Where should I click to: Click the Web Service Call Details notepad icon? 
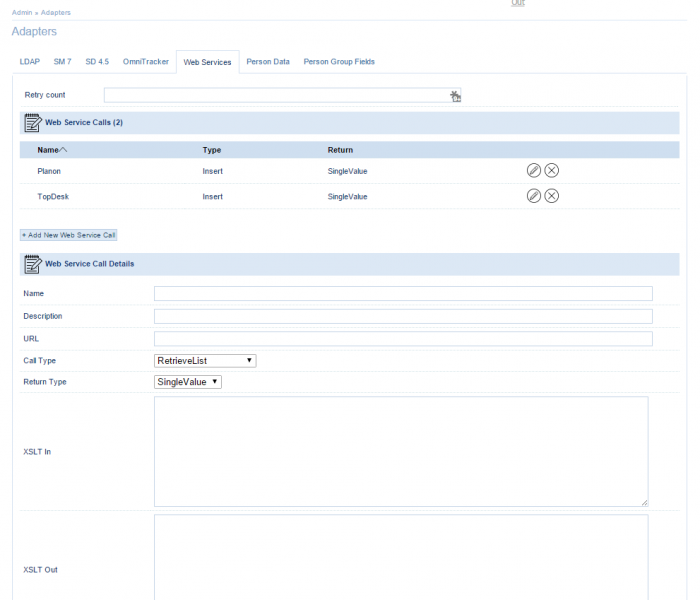click(33, 264)
